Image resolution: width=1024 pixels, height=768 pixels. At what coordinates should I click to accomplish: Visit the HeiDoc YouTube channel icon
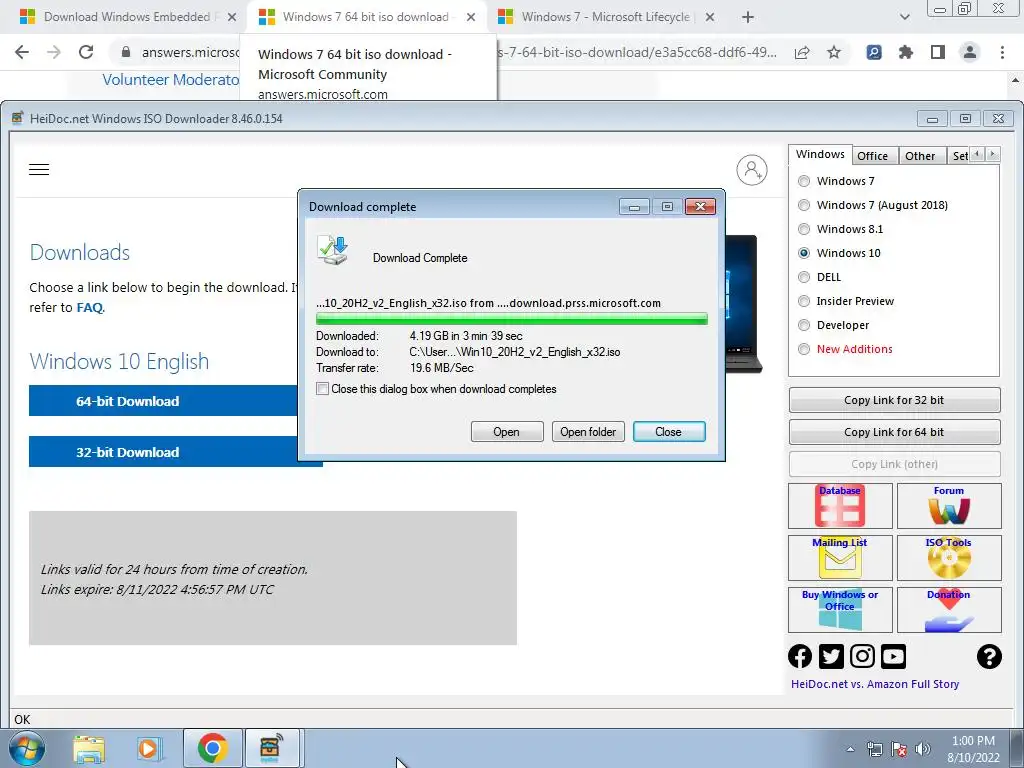tap(893, 656)
